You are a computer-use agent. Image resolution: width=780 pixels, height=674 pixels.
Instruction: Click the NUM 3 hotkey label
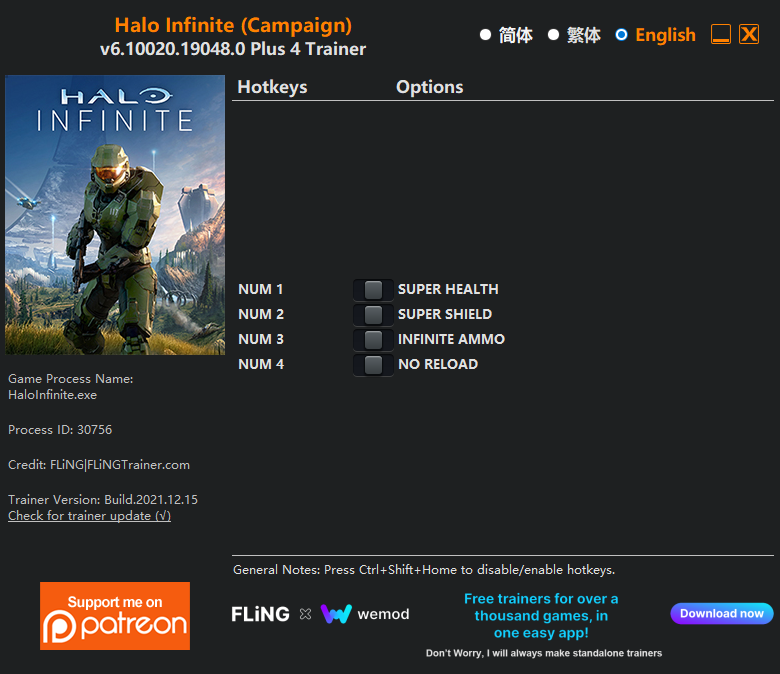261,339
